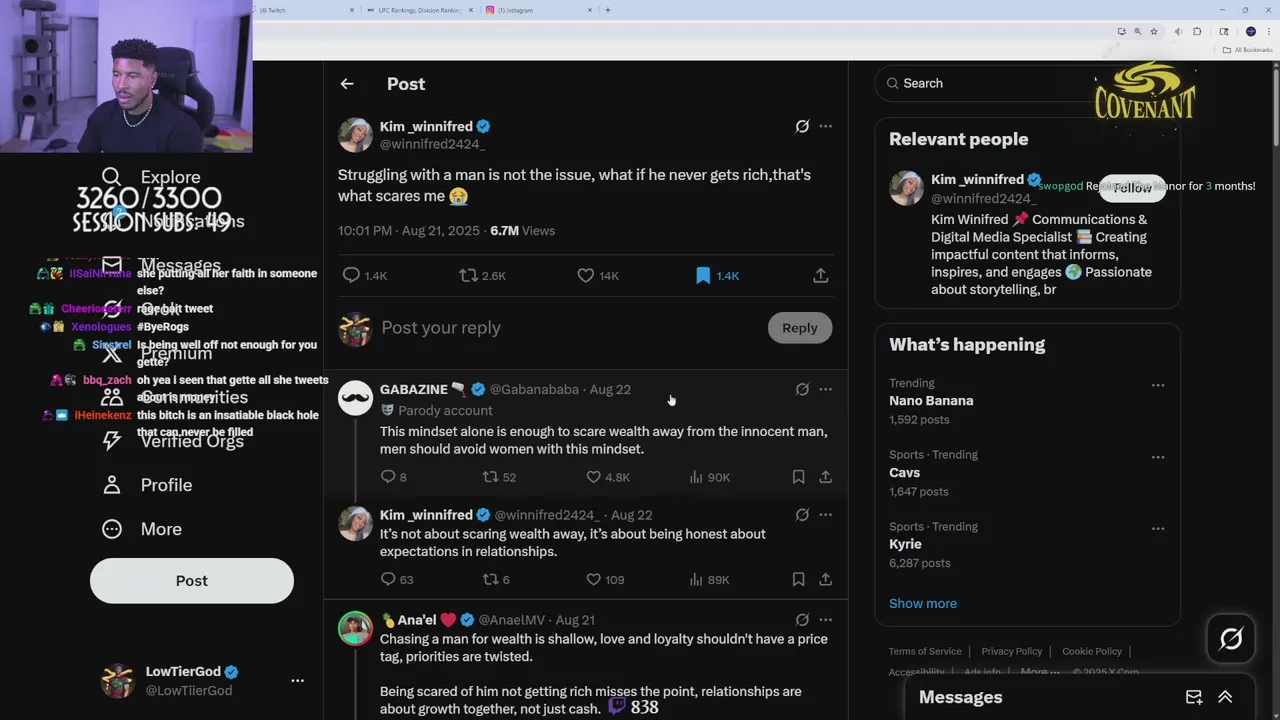Toggle the blue bookmark on the main post
The width and height of the screenshot is (1280, 720).
pos(703,275)
